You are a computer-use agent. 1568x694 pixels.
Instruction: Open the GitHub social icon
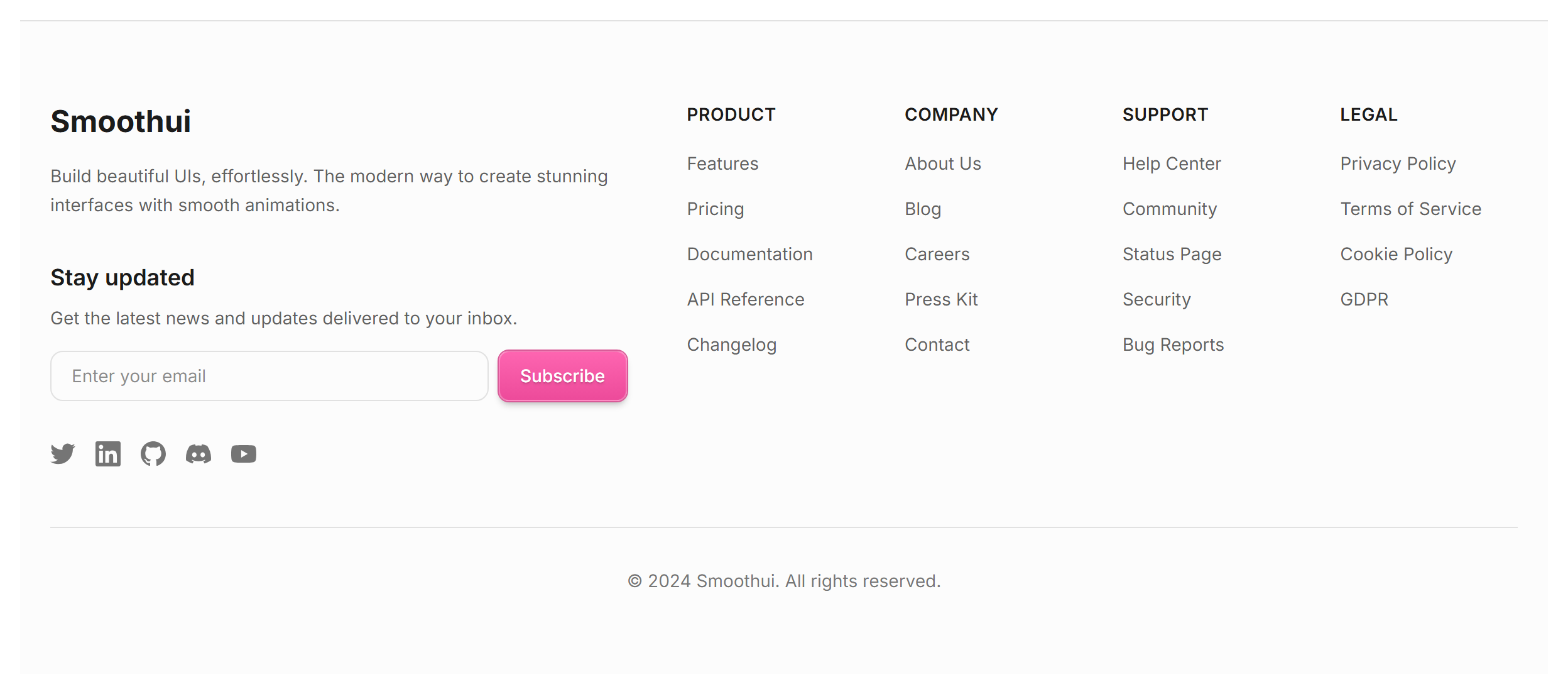pyautogui.click(x=153, y=454)
